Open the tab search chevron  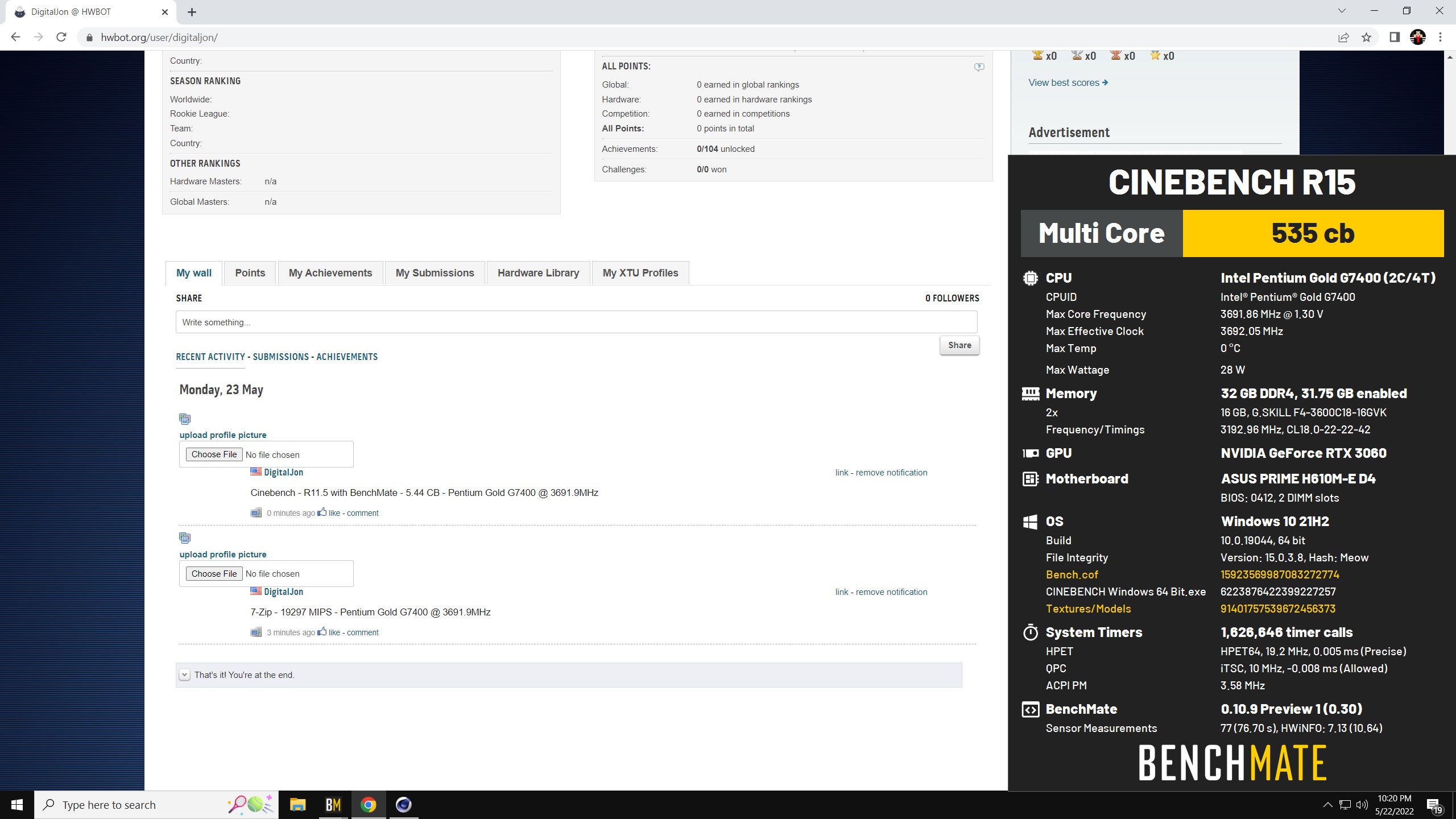click(x=1342, y=11)
